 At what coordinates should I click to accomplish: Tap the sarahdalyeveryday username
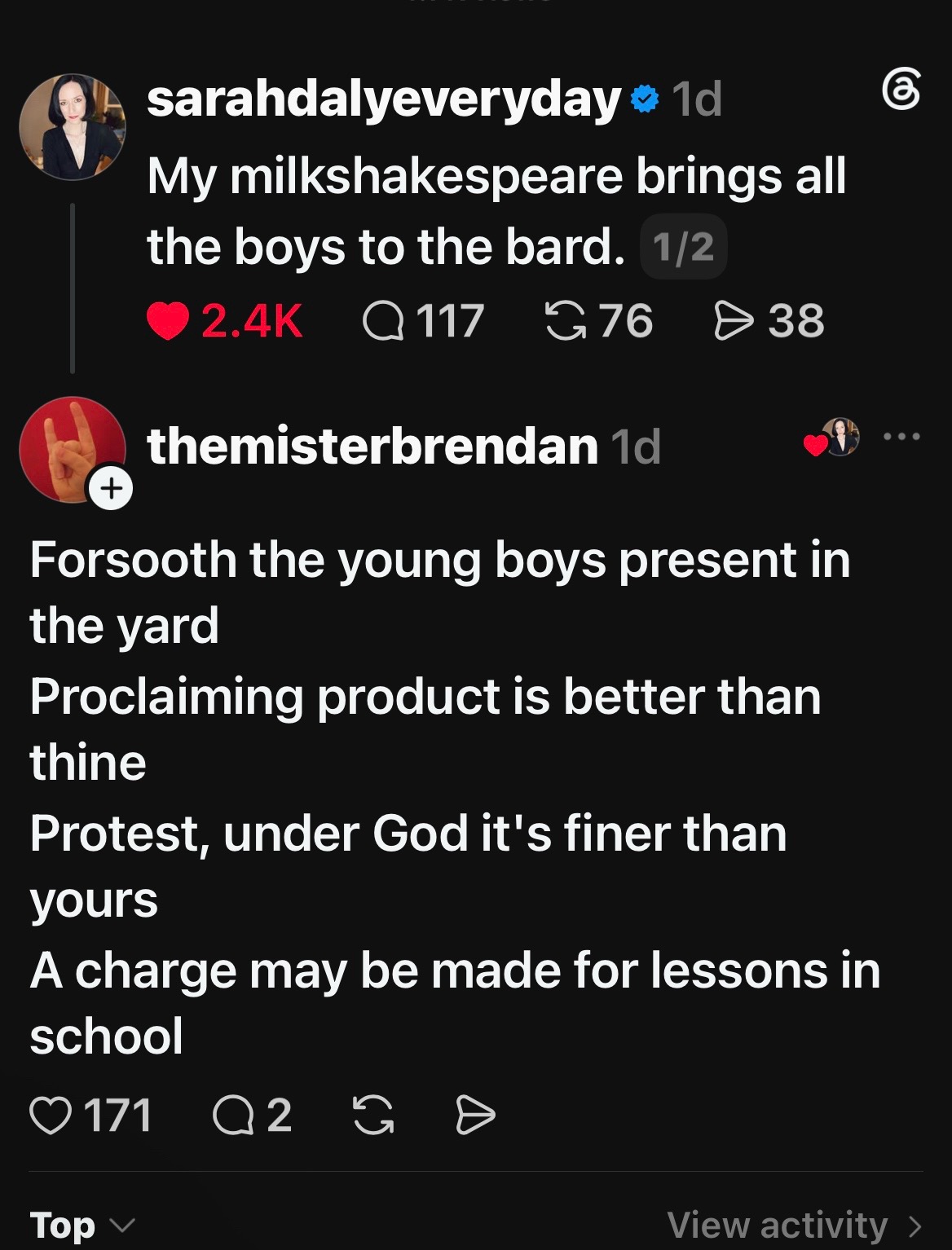point(384,99)
